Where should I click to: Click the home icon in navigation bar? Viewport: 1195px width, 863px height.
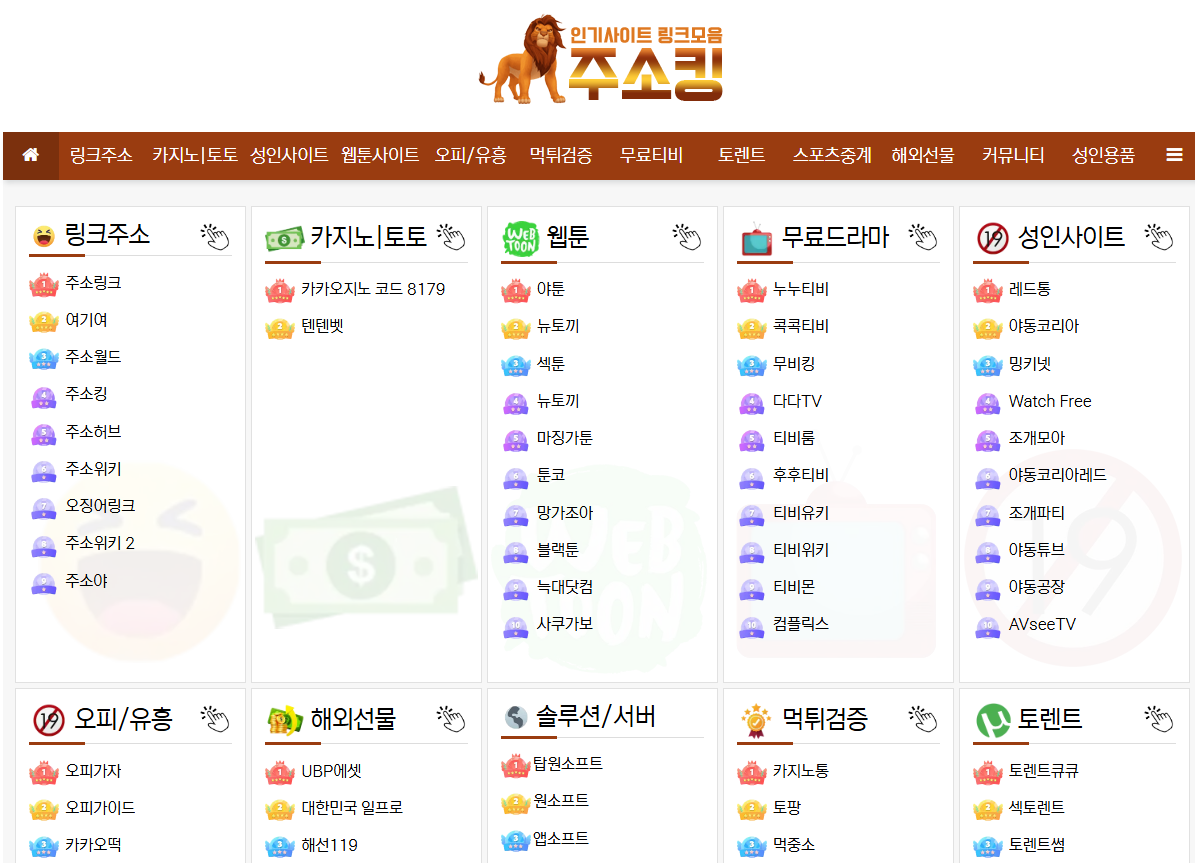pos(30,156)
